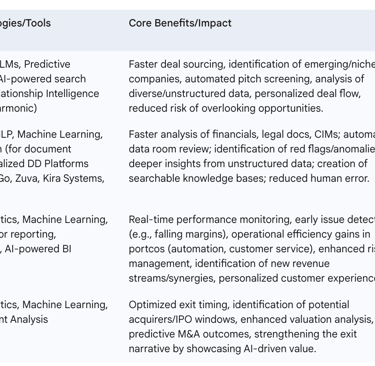This screenshot has height=366, width=375.
Task: Click the partially visible Technologies/Tools column header
Action: click(25, 23)
